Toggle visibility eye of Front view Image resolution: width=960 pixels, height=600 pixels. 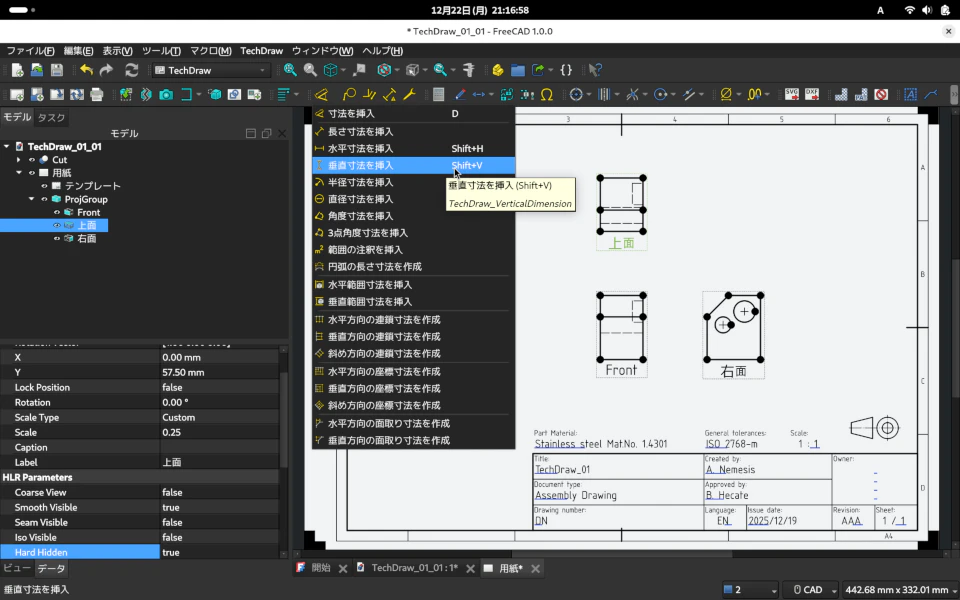click(x=57, y=212)
